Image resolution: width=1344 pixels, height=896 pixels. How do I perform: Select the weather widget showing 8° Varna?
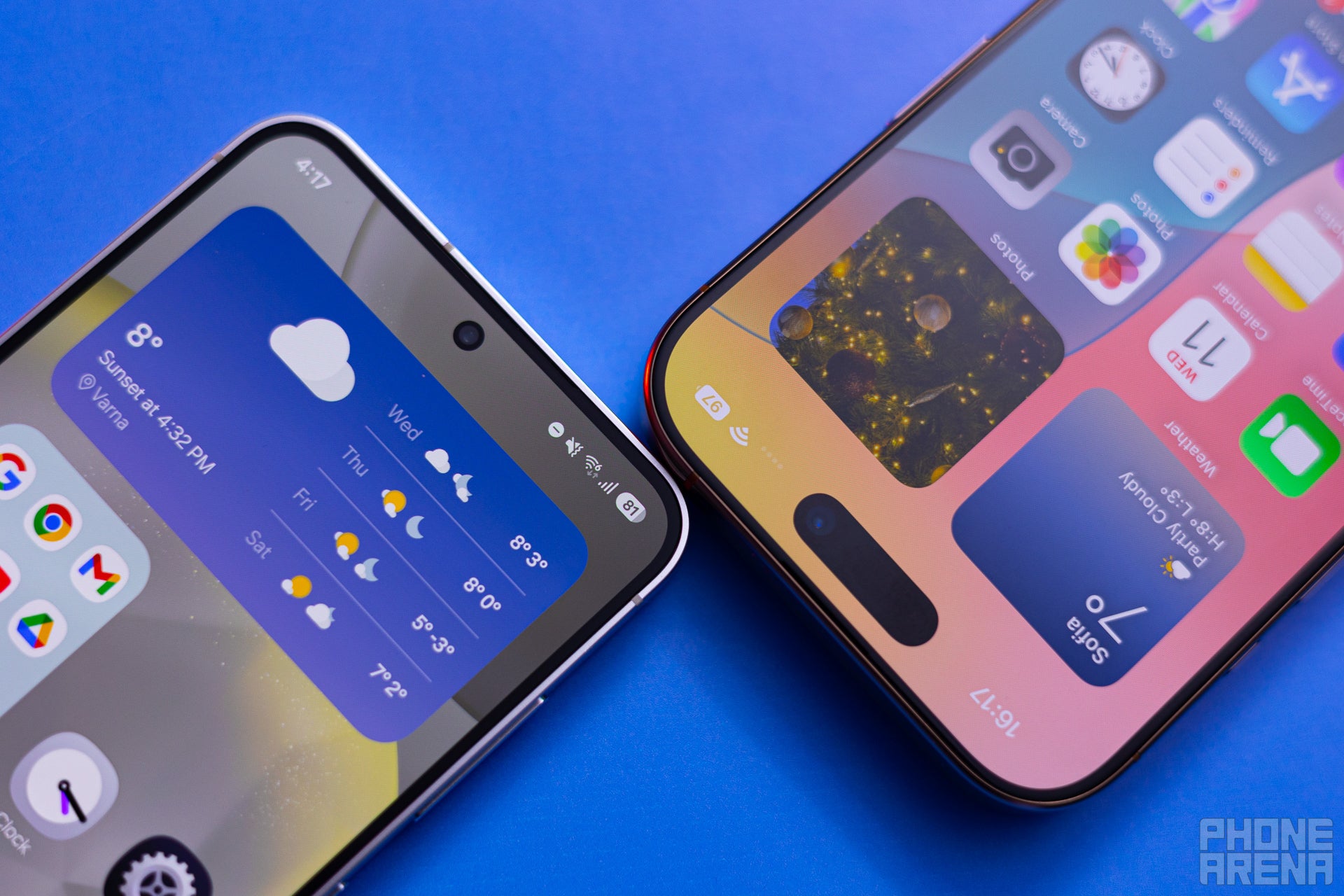(300, 450)
